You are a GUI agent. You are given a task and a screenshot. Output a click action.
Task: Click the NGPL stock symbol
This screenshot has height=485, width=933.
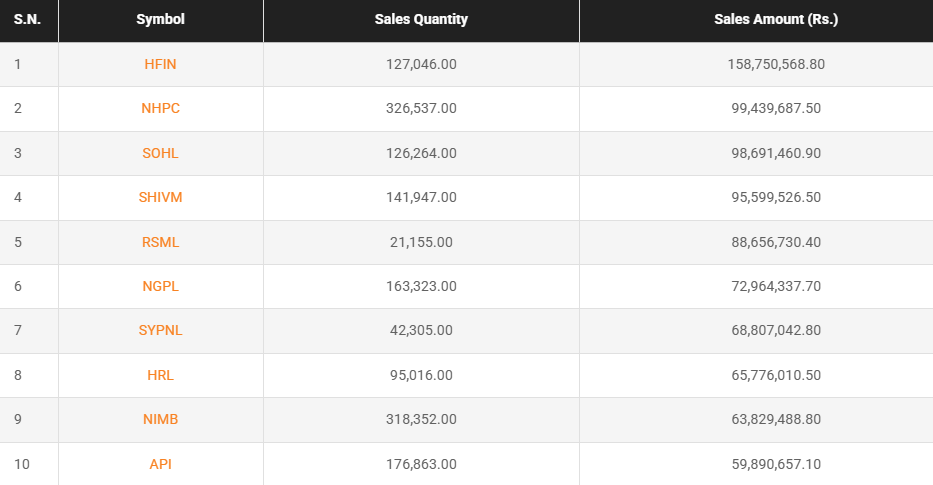tap(160, 286)
